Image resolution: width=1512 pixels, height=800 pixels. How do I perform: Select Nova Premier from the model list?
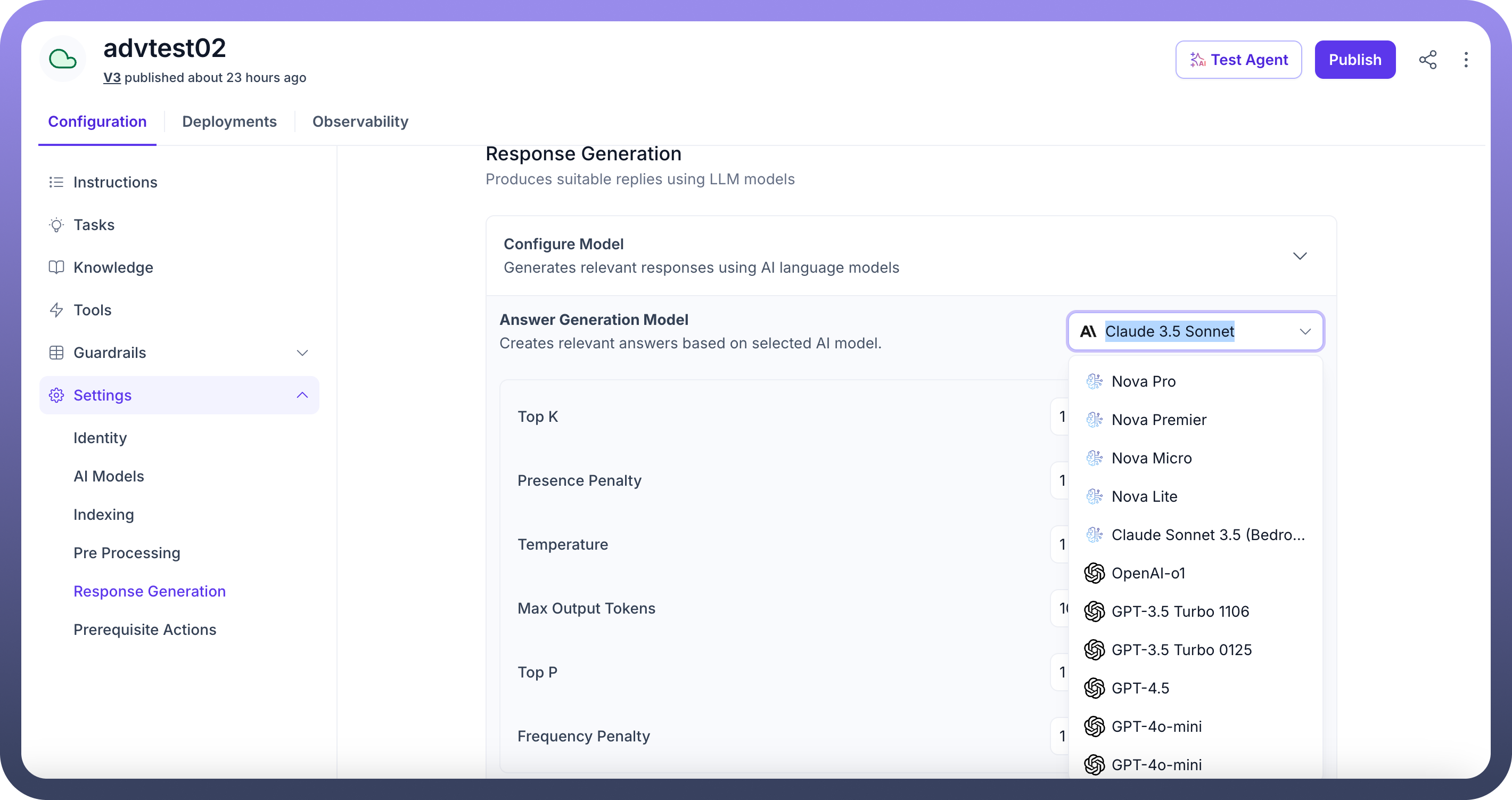[x=1195, y=419]
